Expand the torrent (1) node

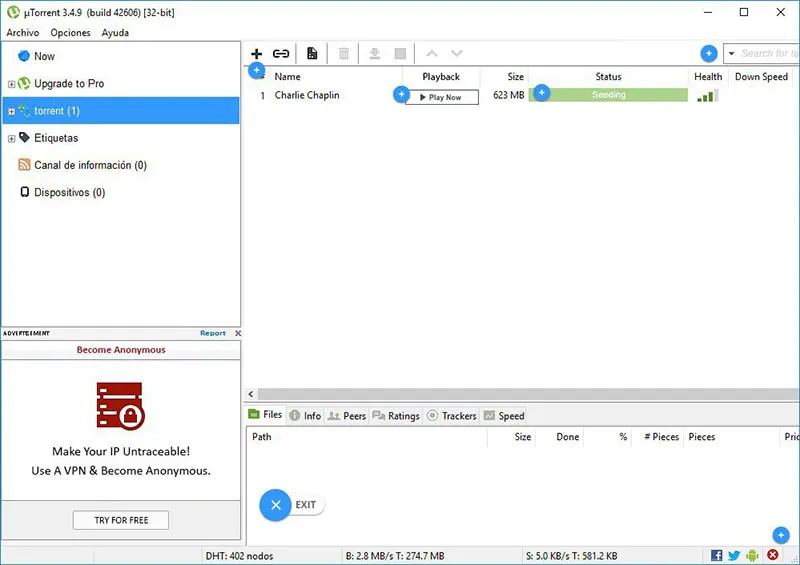[x=11, y=111]
